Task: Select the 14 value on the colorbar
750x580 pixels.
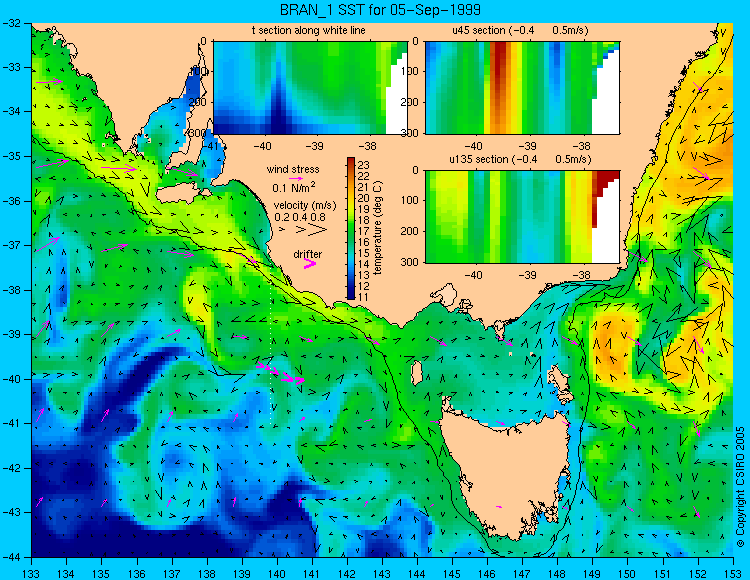Action: [x=364, y=264]
